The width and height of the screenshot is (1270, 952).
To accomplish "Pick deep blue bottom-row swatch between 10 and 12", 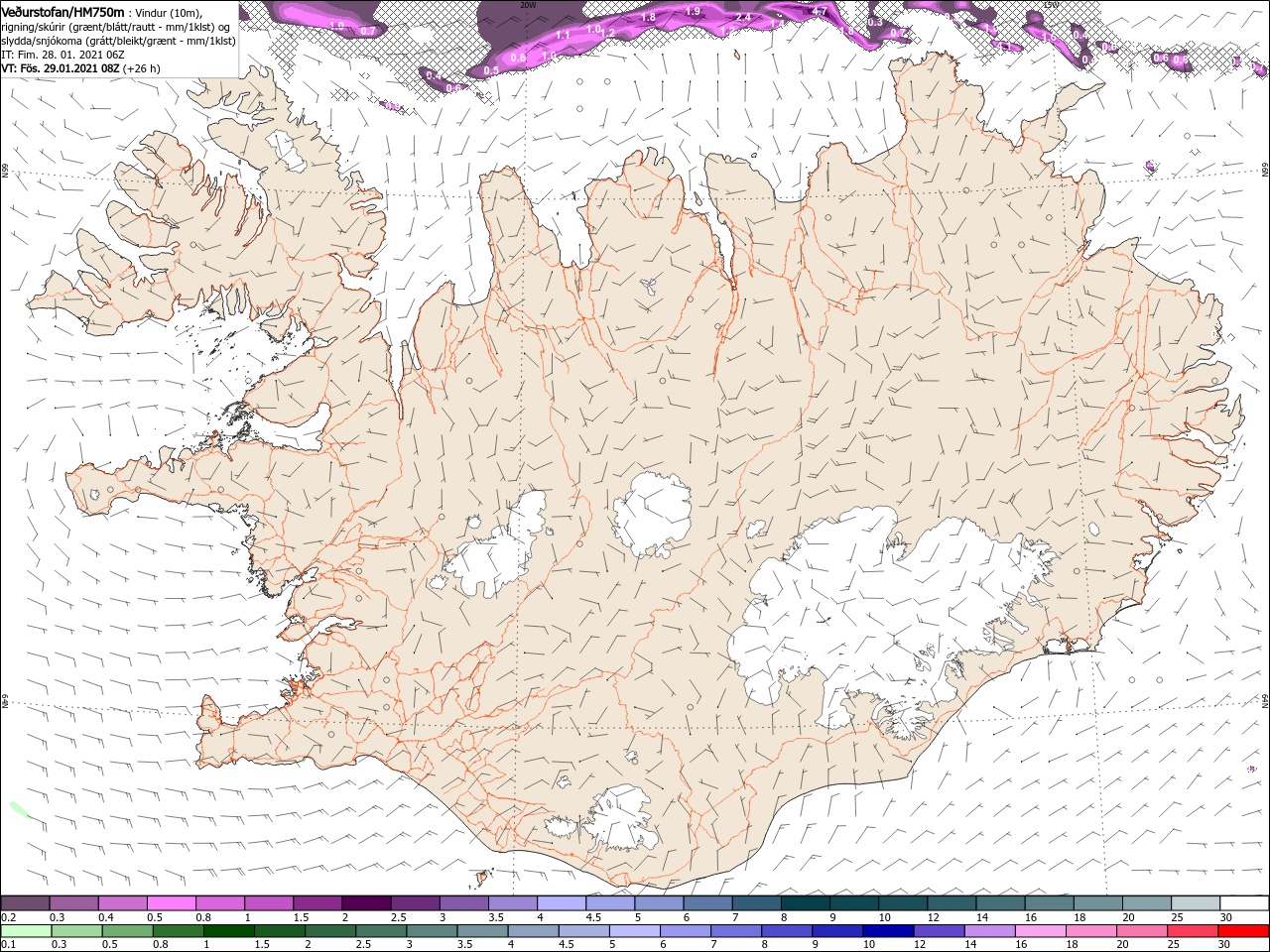I will [x=889, y=931].
